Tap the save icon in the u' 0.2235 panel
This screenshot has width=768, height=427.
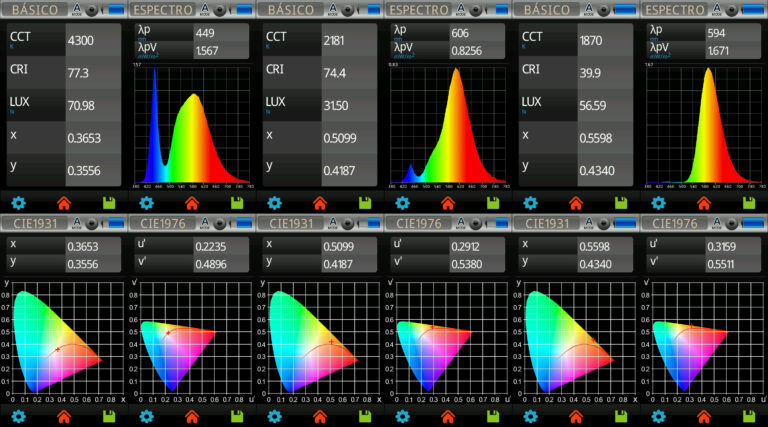pos(237,416)
